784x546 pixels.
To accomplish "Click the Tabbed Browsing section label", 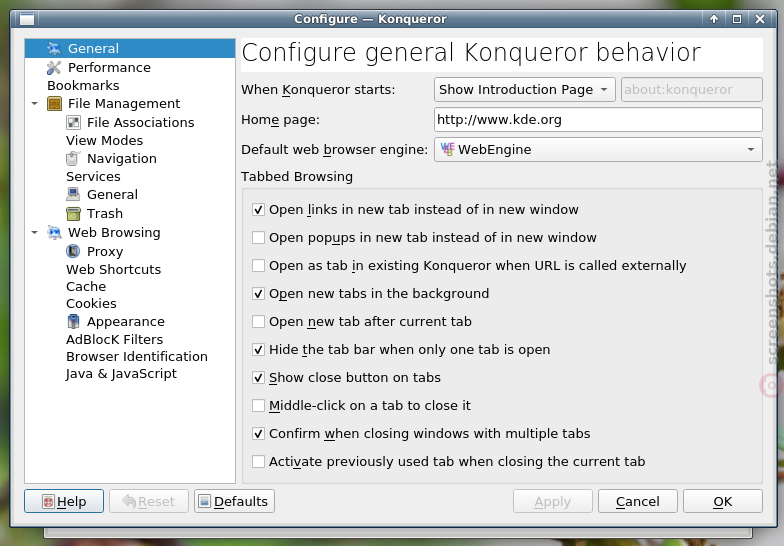I will (x=297, y=176).
